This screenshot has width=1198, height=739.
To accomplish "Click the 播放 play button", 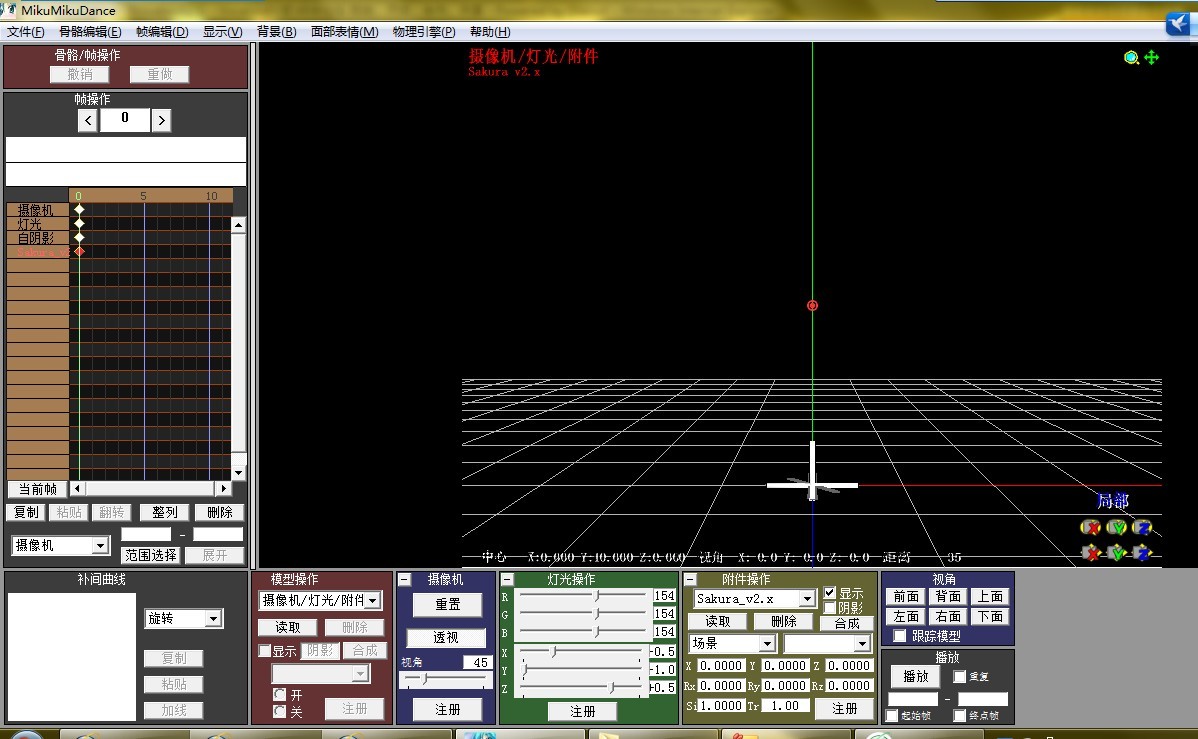I will click(x=916, y=676).
